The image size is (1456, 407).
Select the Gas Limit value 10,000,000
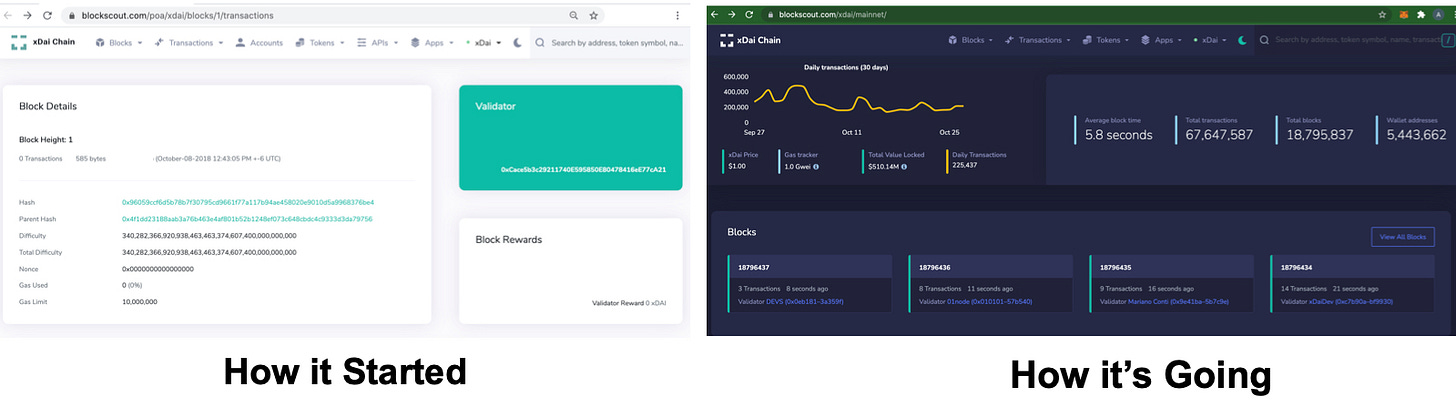[140, 301]
